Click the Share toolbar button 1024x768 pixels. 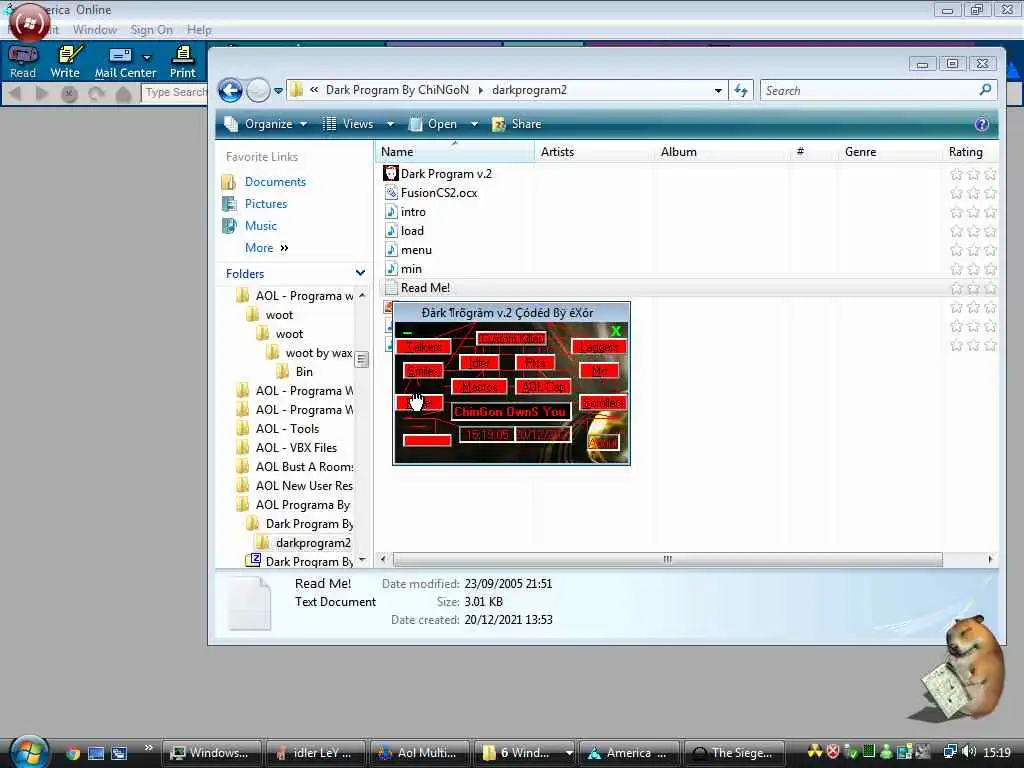[517, 124]
